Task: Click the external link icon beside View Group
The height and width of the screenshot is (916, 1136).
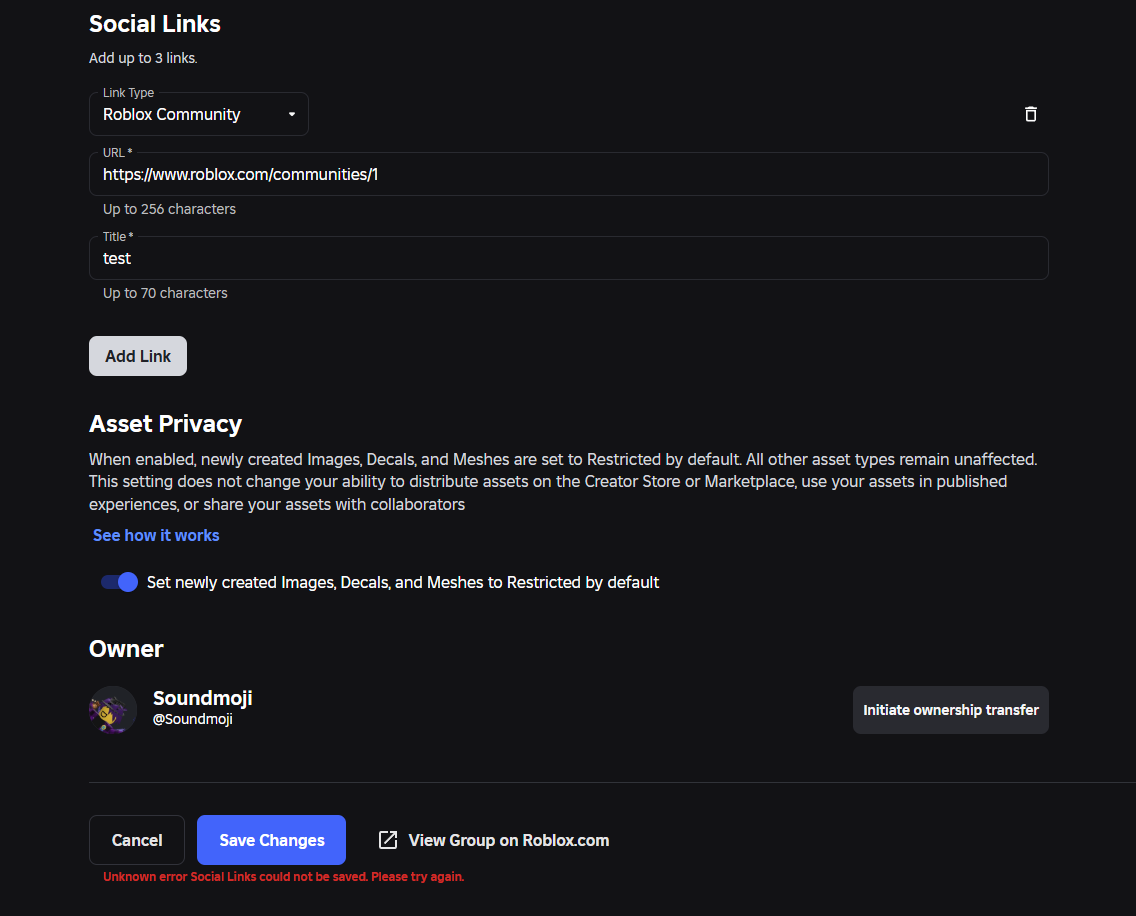Action: coord(388,840)
